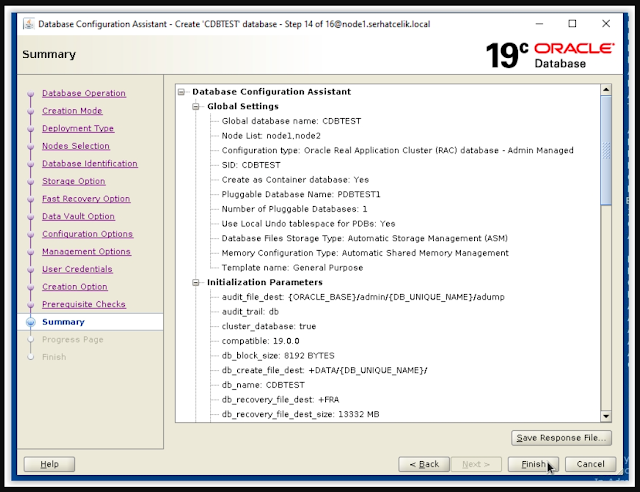
Task: Click the Java application icon in title bar
Action: click(x=29, y=24)
